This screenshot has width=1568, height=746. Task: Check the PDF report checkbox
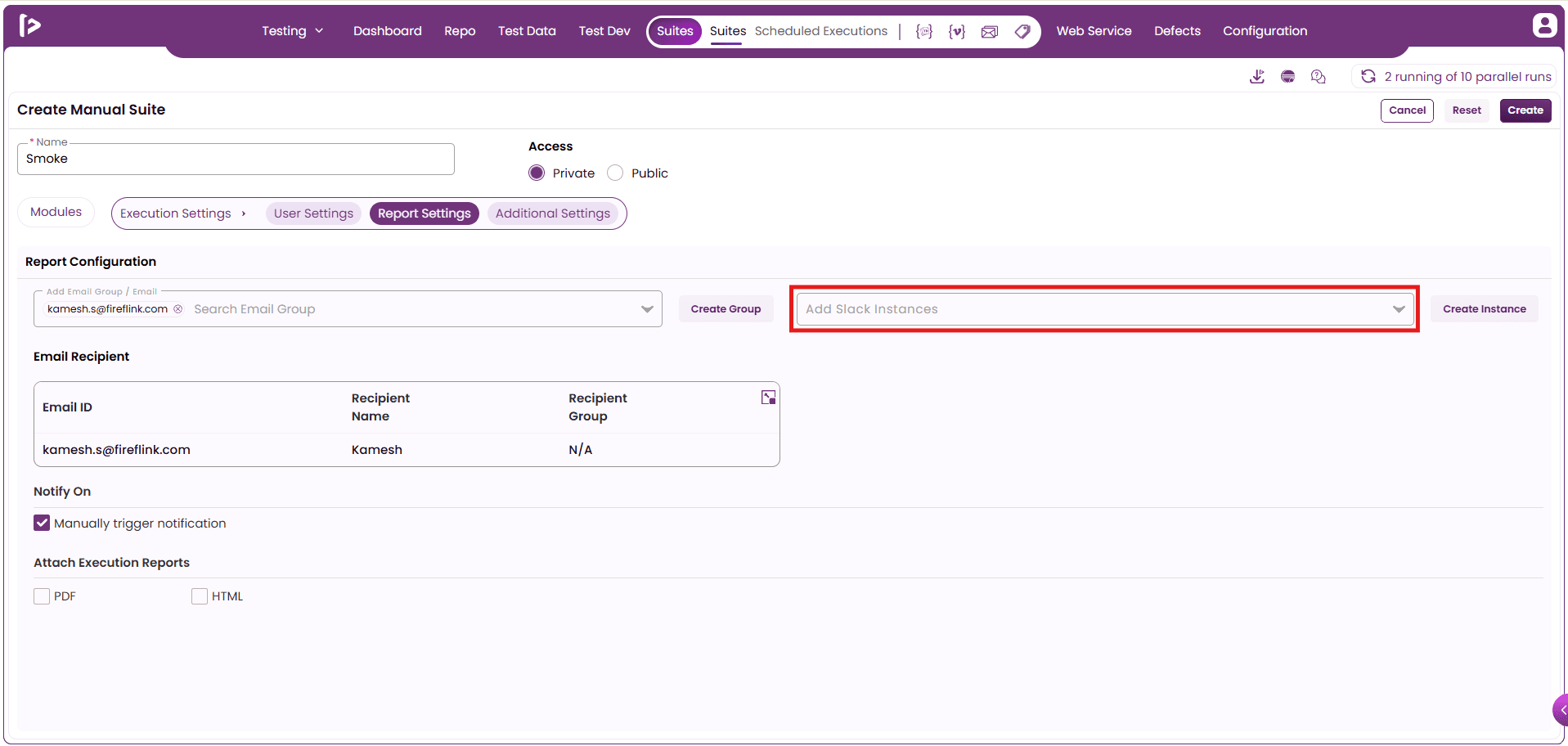click(42, 596)
